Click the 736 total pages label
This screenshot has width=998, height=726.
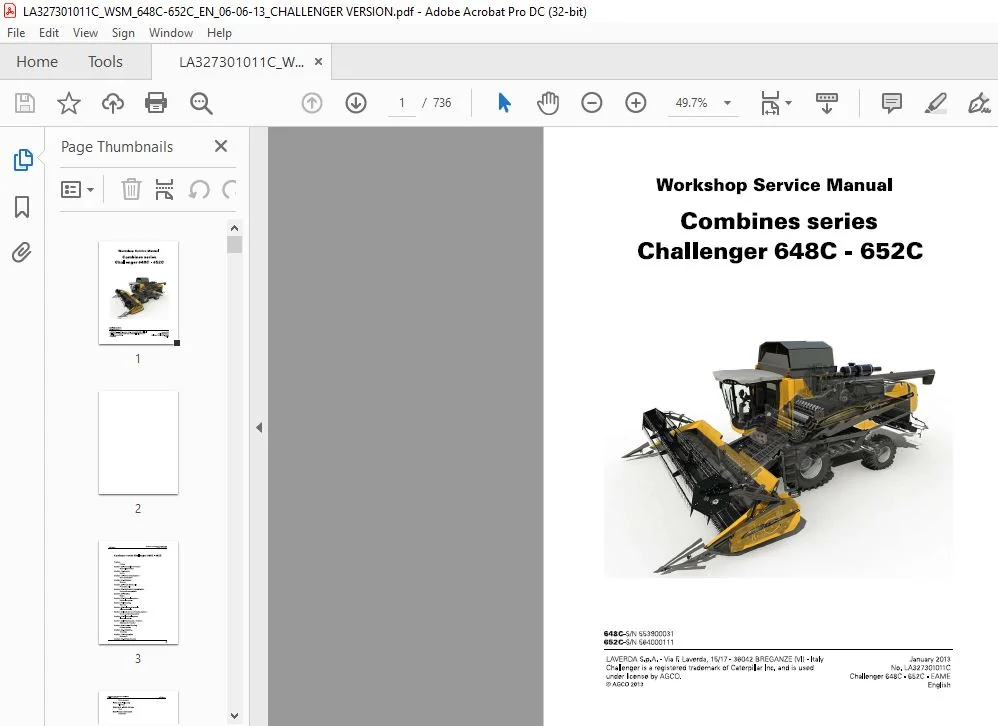(x=442, y=103)
